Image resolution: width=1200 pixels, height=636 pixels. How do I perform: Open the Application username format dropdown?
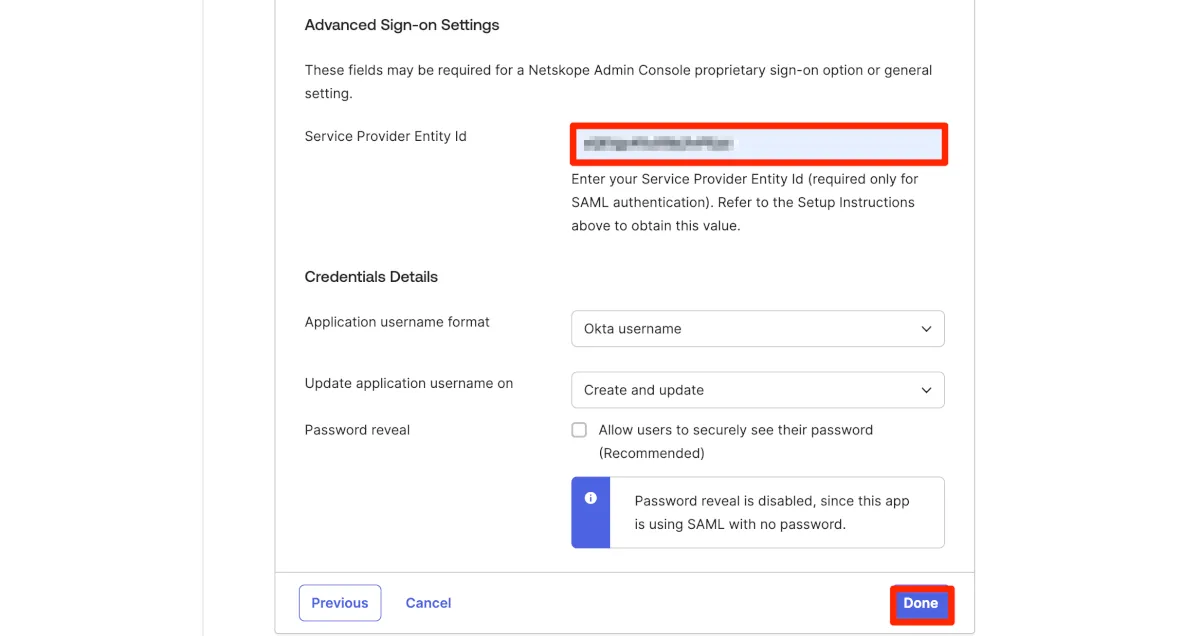(x=757, y=329)
